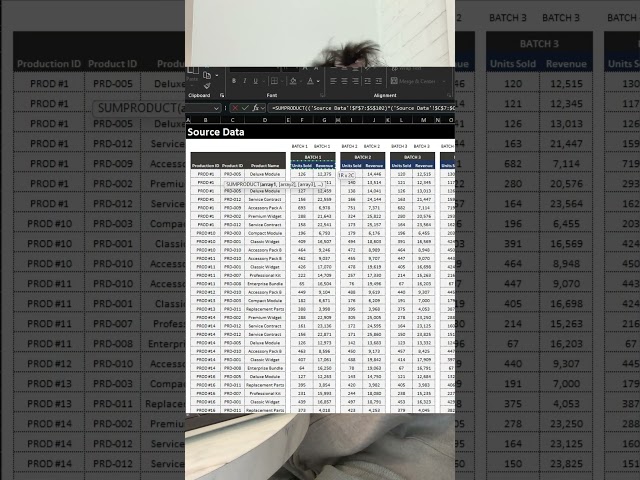Image resolution: width=640 pixels, height=480 pixels.
Task: Click the Increase Indent icon
Action: pyautogui.click(x=379, y=81)
